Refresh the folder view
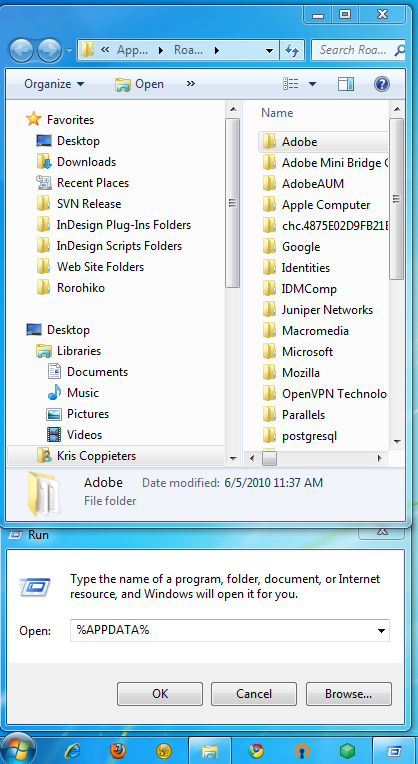Screen dimensions: 418x764 click(x=292, y=50)
